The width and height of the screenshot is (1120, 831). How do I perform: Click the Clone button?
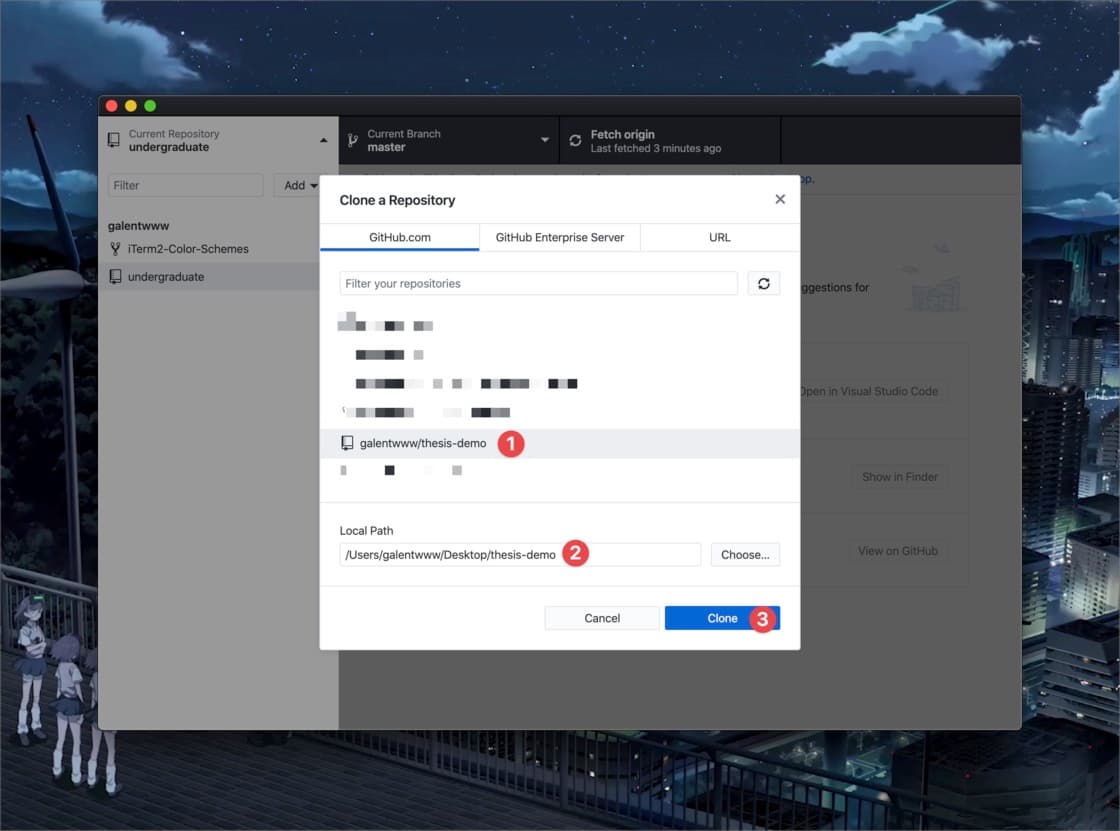pos(722,618)
